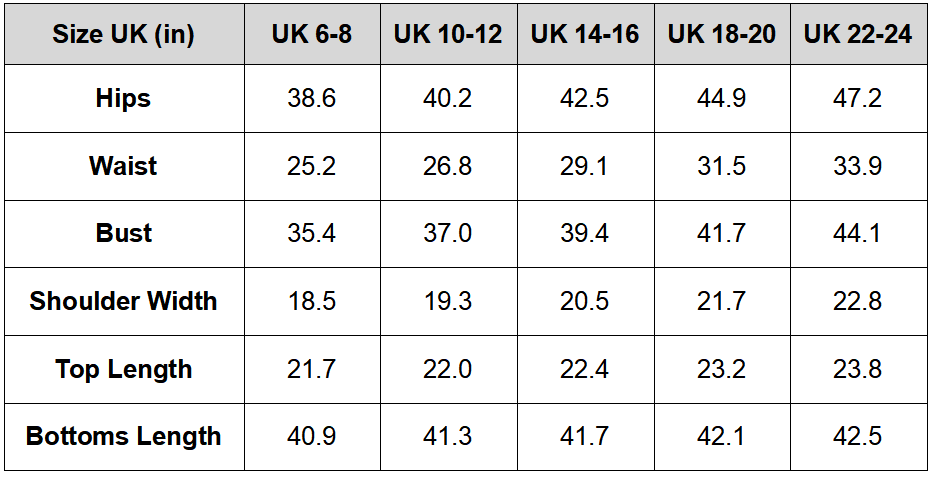Viewport: 933px width, 477px height.
Task: Click the Bust value 39.4 cell
Action: 585,233
